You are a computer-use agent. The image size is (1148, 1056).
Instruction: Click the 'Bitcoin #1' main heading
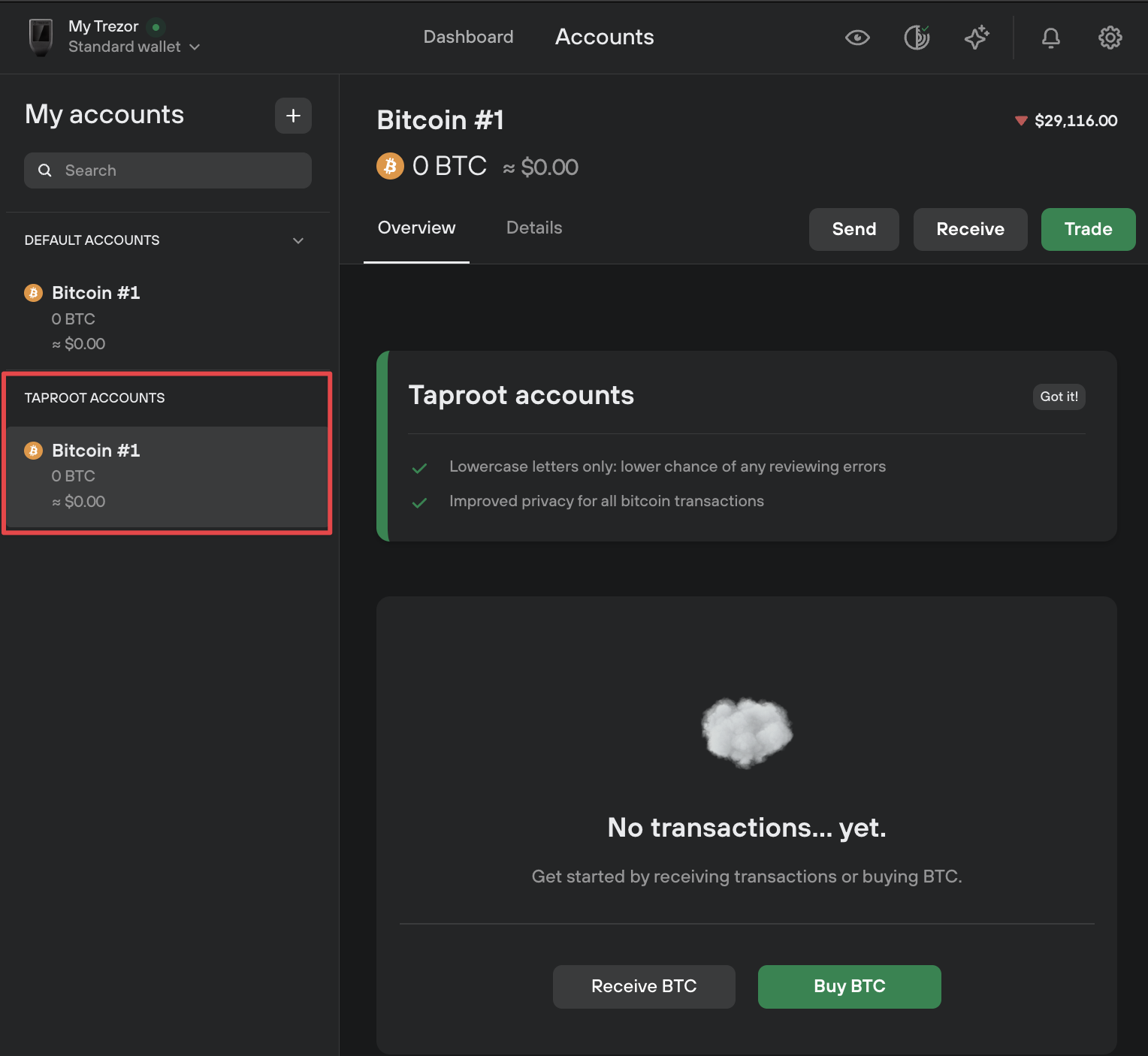440,120
